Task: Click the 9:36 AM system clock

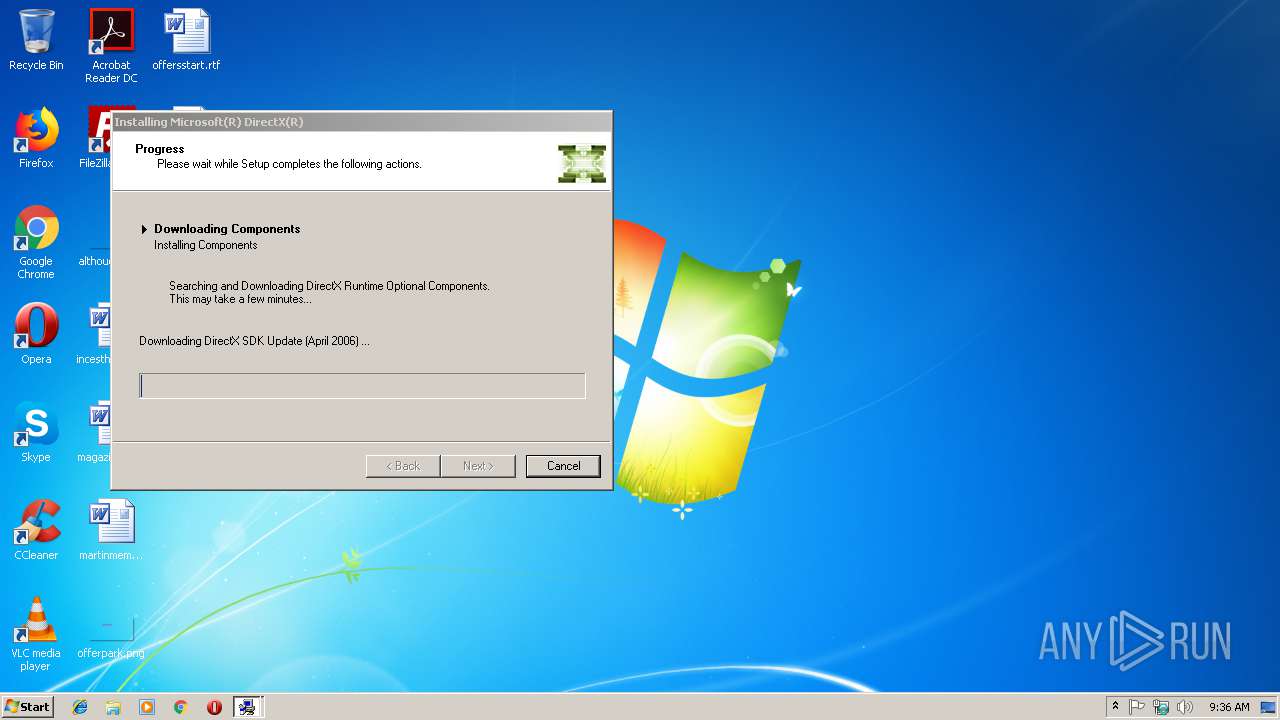Action: pyautogui.click(x=1229, y=707)
